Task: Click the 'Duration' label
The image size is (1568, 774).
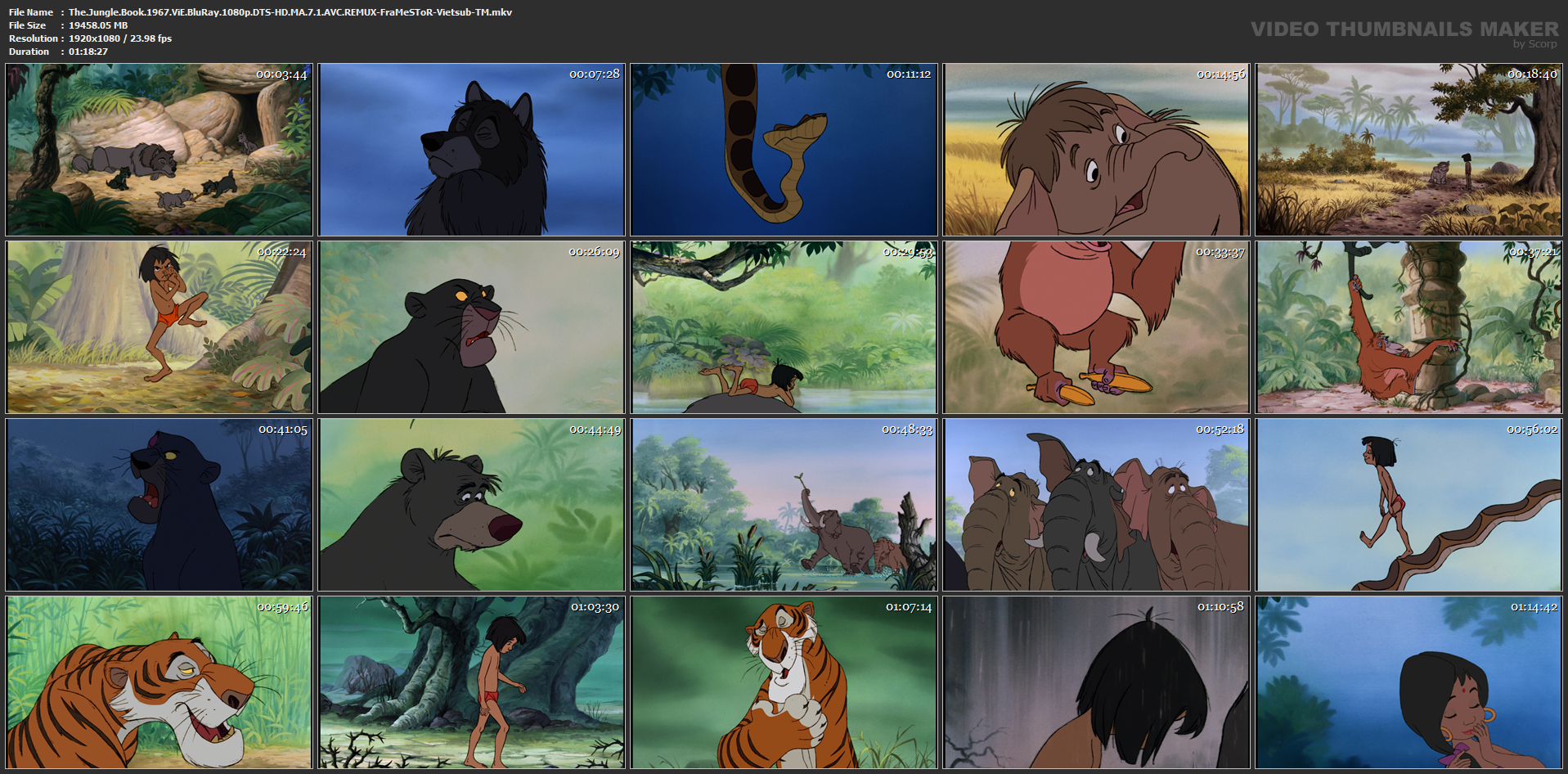Action: pos(29,52)
